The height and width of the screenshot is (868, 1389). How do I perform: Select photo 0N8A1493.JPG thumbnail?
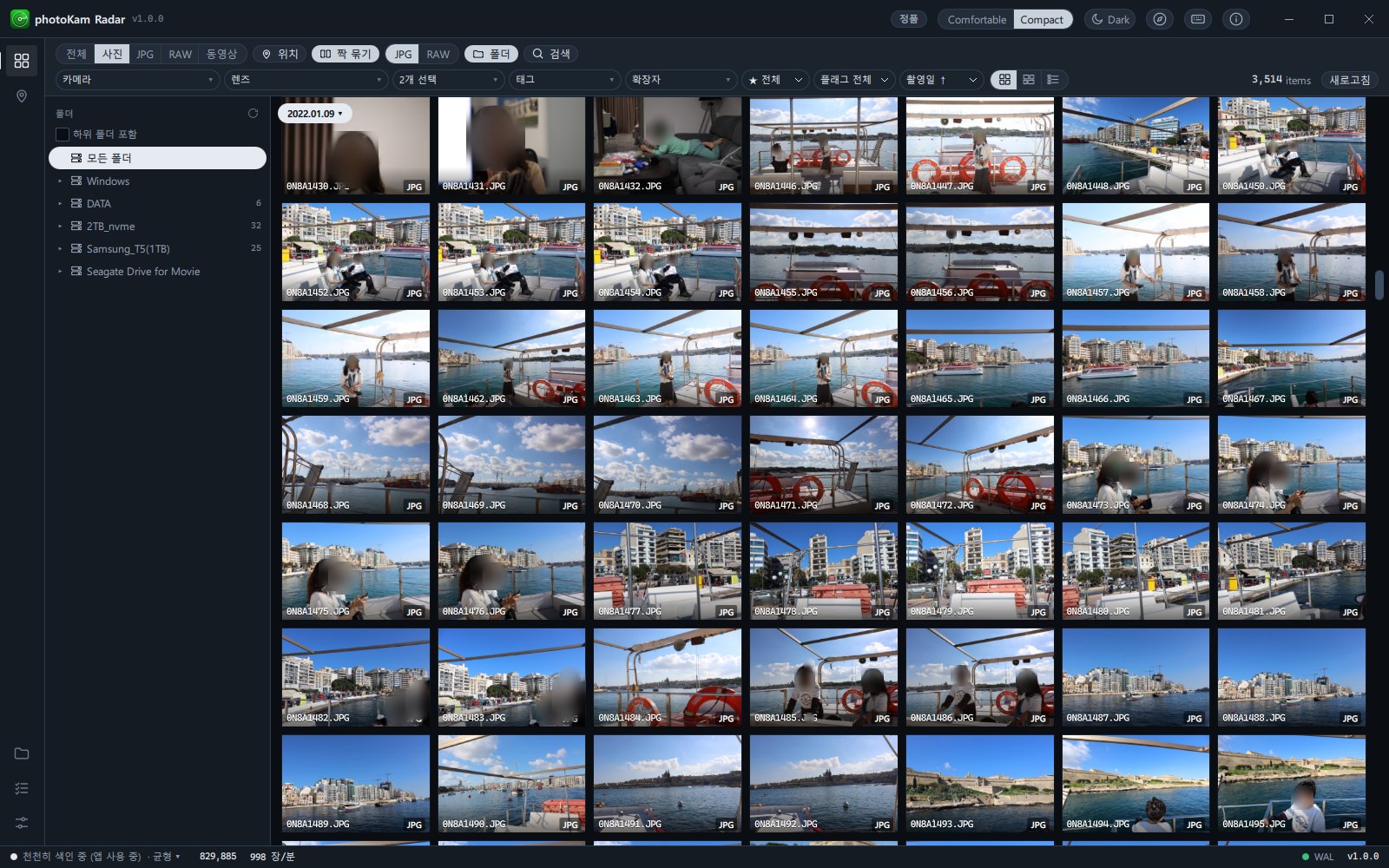click(980, 784)
